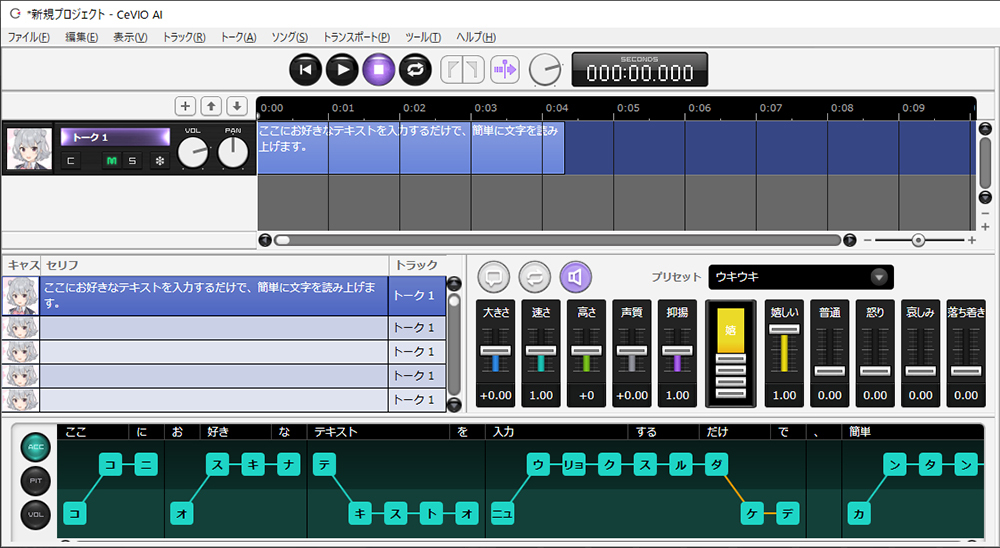Click the rewind to start button
Screen dimensions: 1000x548
click(305, 70)
